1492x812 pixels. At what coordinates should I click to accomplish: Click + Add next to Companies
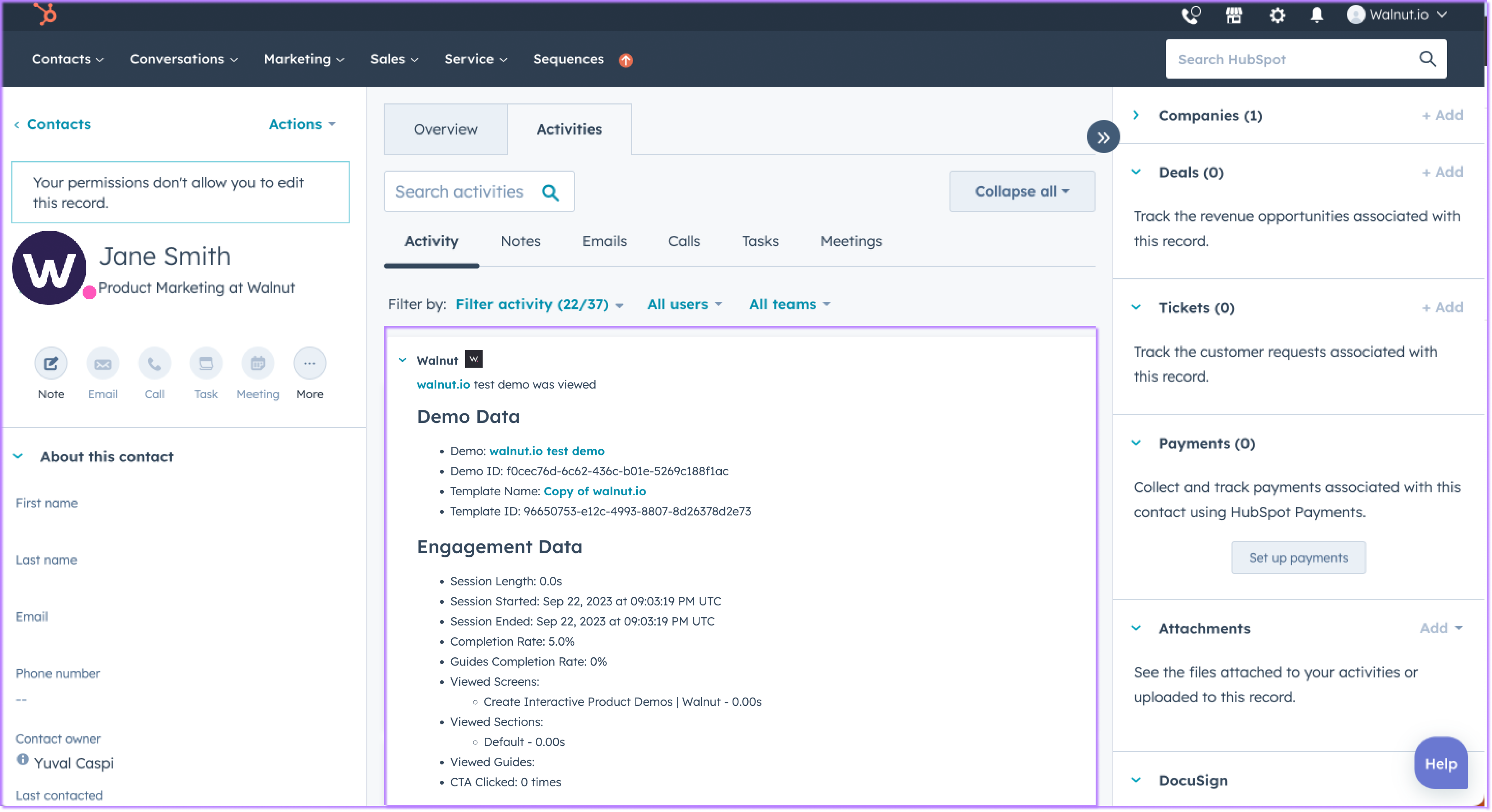[1442, 115]
